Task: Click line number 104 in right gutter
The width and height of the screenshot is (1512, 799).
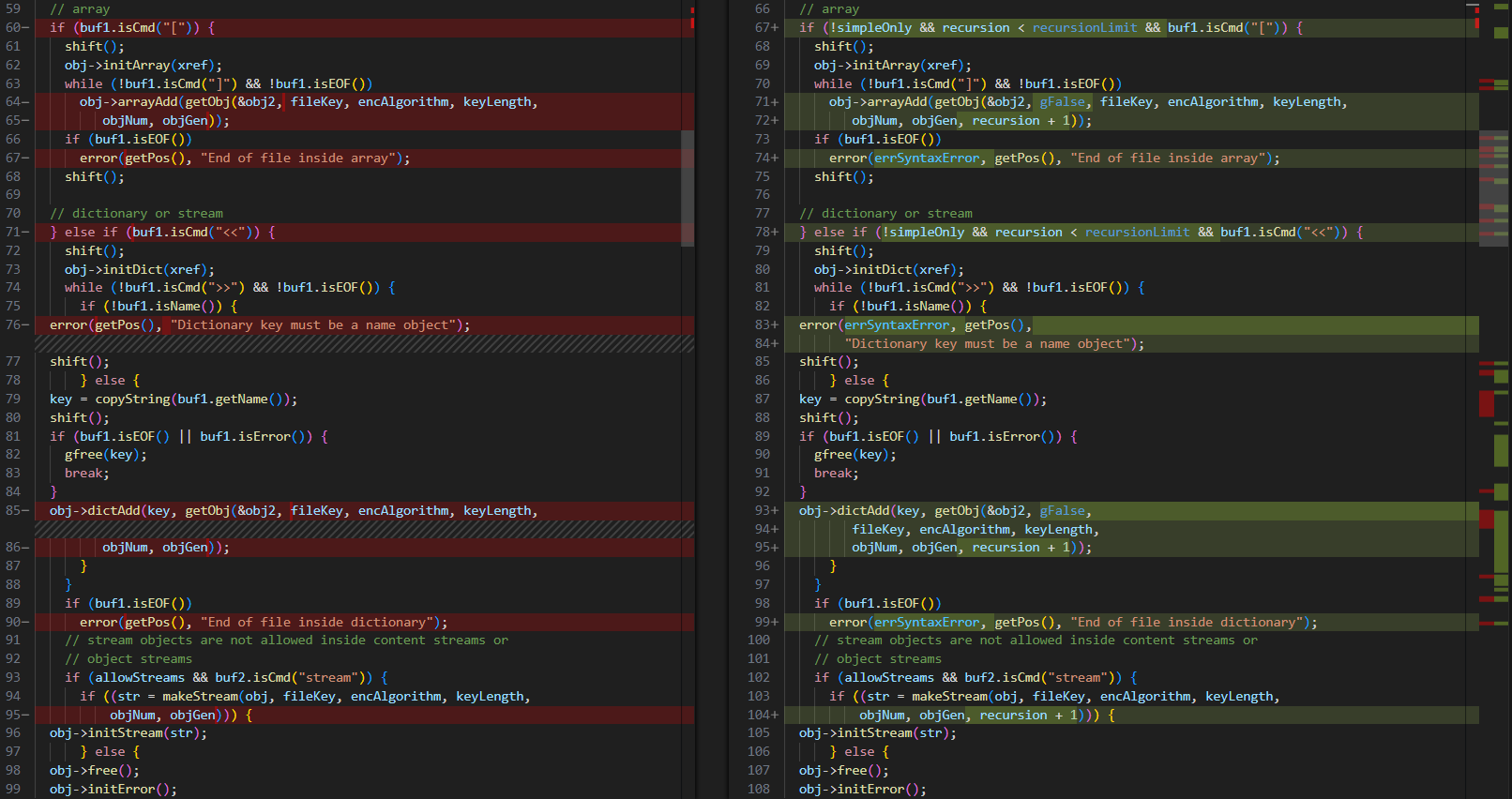Action: [x=759, y=716]
